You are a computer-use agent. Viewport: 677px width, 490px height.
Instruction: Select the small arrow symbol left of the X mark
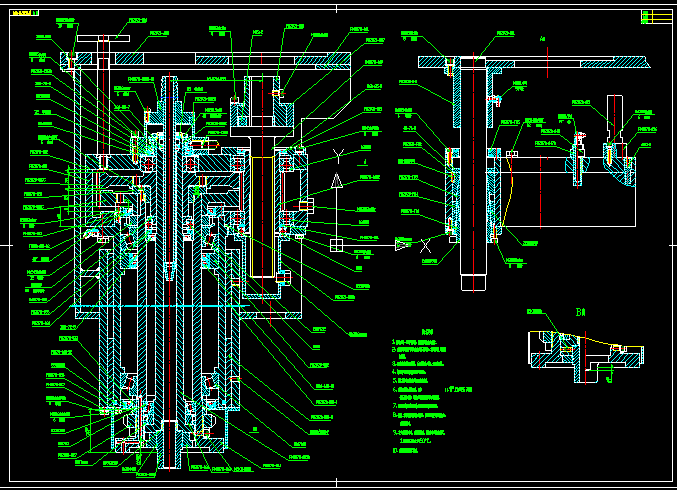402,244
